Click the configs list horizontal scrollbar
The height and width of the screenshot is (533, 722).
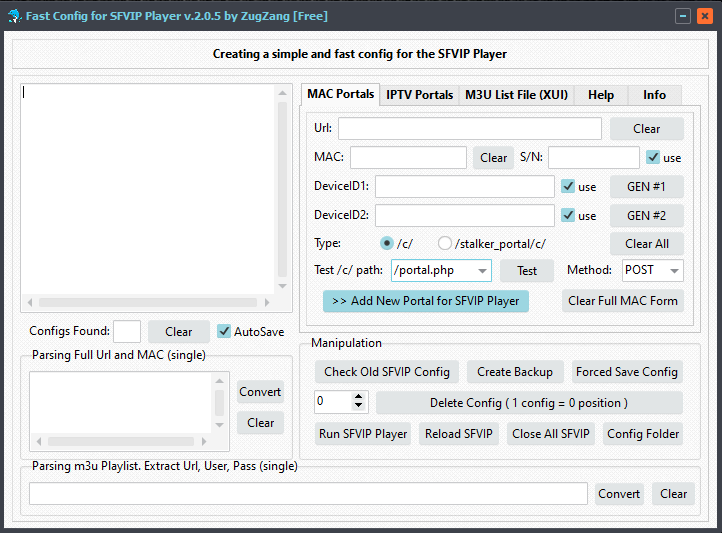148,302
